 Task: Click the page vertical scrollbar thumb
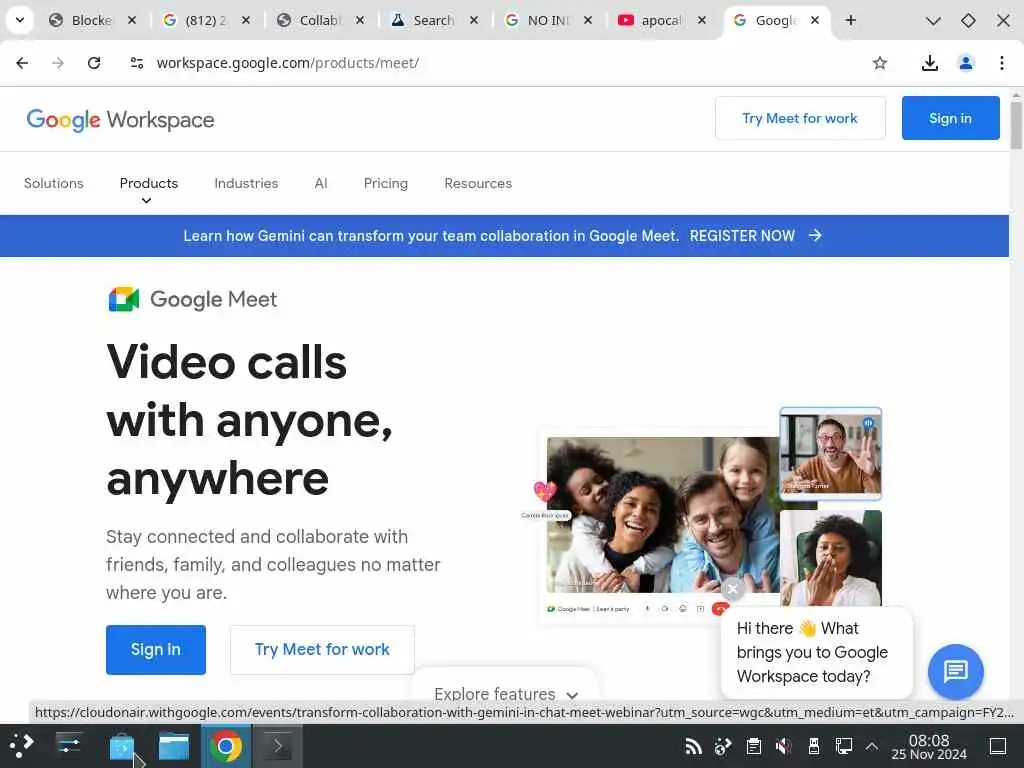tap(1016, 124)
